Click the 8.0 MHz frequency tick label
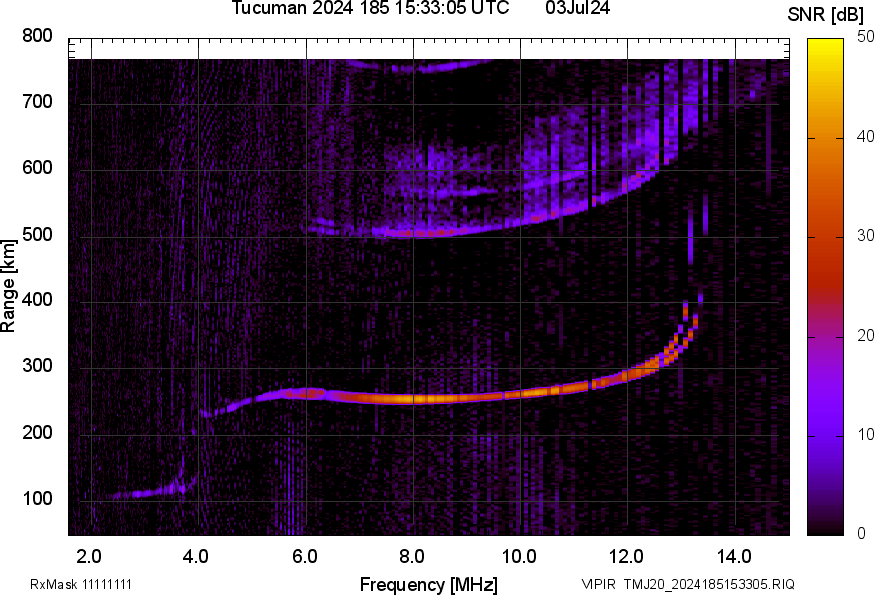 (x=411, y=556)
